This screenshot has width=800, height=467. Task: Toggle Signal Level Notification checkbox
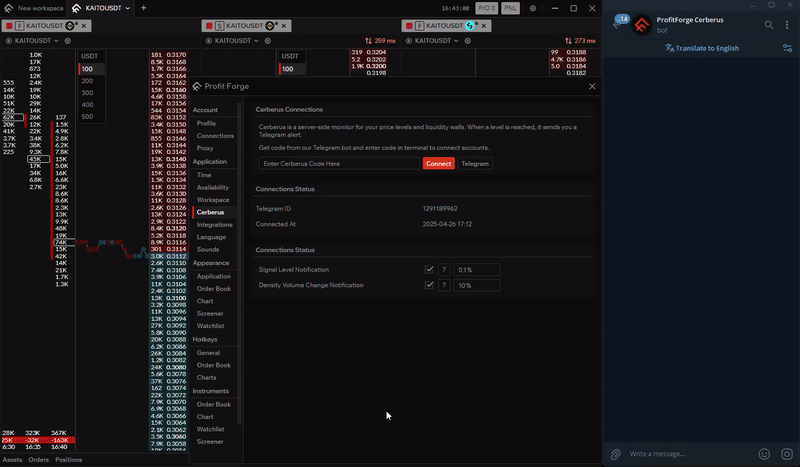pos(429,269)
